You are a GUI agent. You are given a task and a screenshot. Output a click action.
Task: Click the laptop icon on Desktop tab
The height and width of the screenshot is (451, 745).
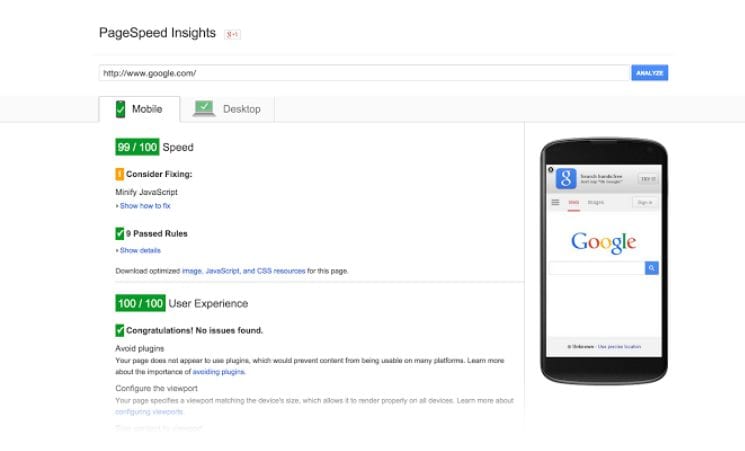pos(204,108)
